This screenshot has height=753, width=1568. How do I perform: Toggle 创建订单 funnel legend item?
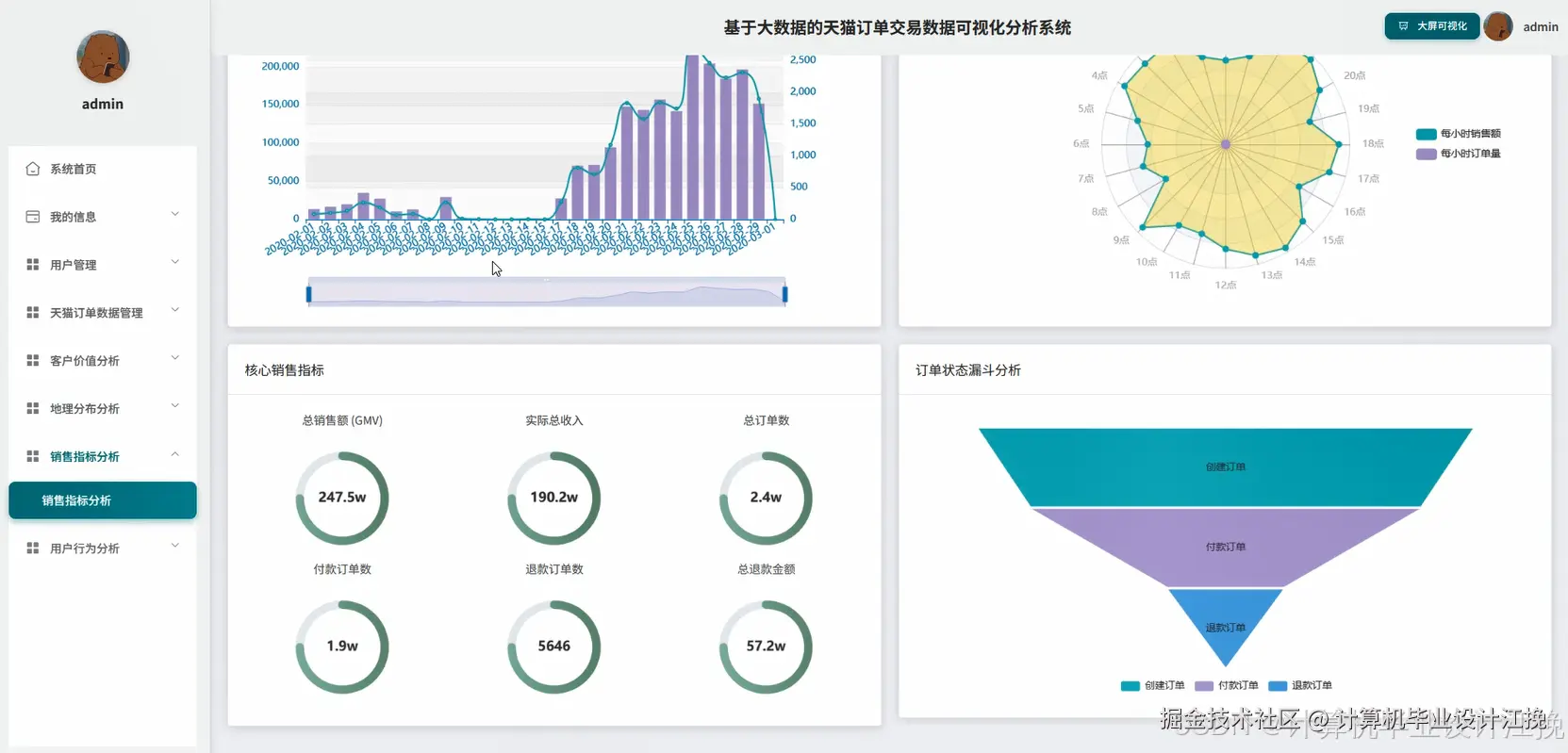(1153, 685)
